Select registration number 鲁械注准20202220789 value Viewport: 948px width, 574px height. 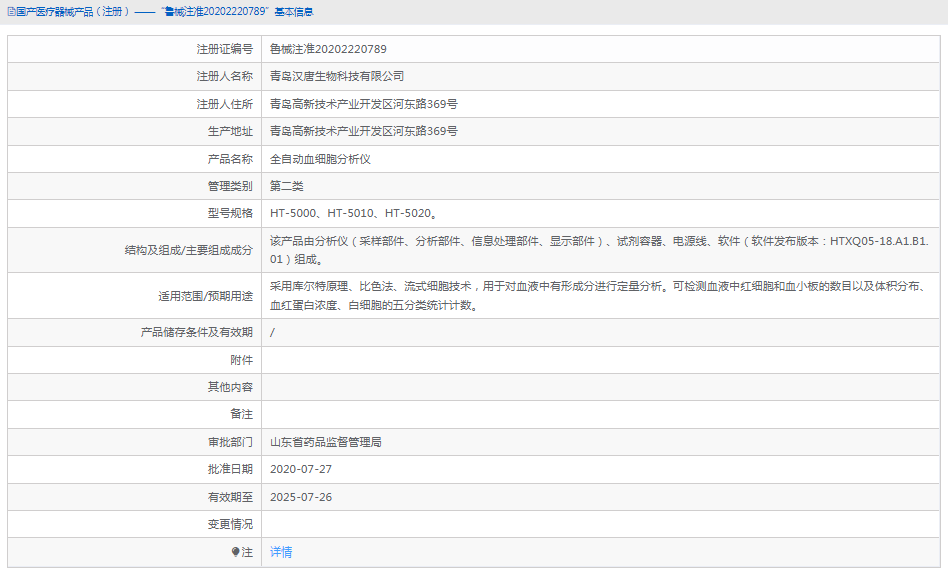coord(328,49)
